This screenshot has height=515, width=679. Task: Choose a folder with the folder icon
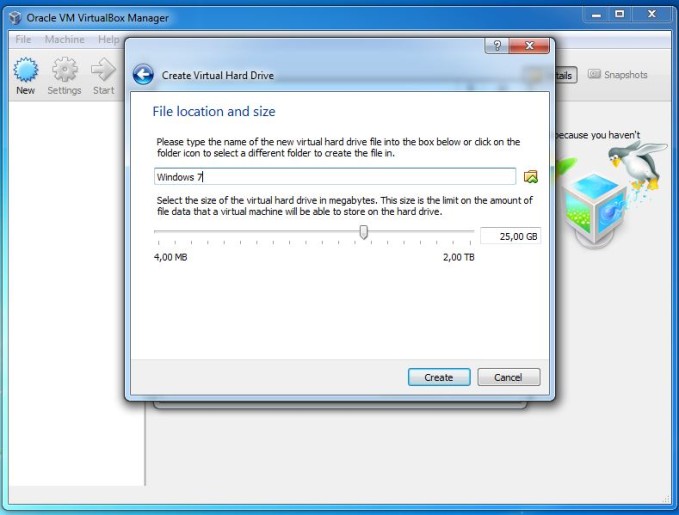coord(530,176)
